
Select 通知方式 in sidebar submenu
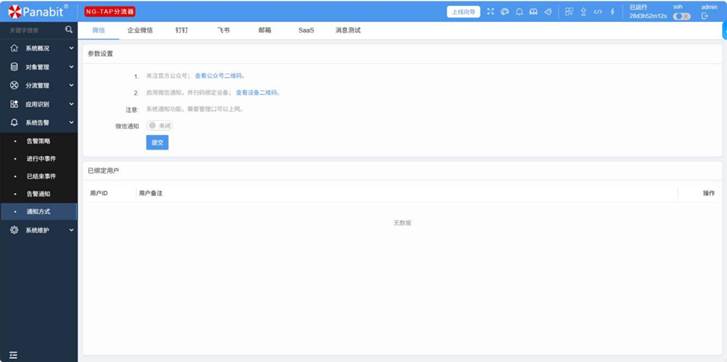[39, 211]
